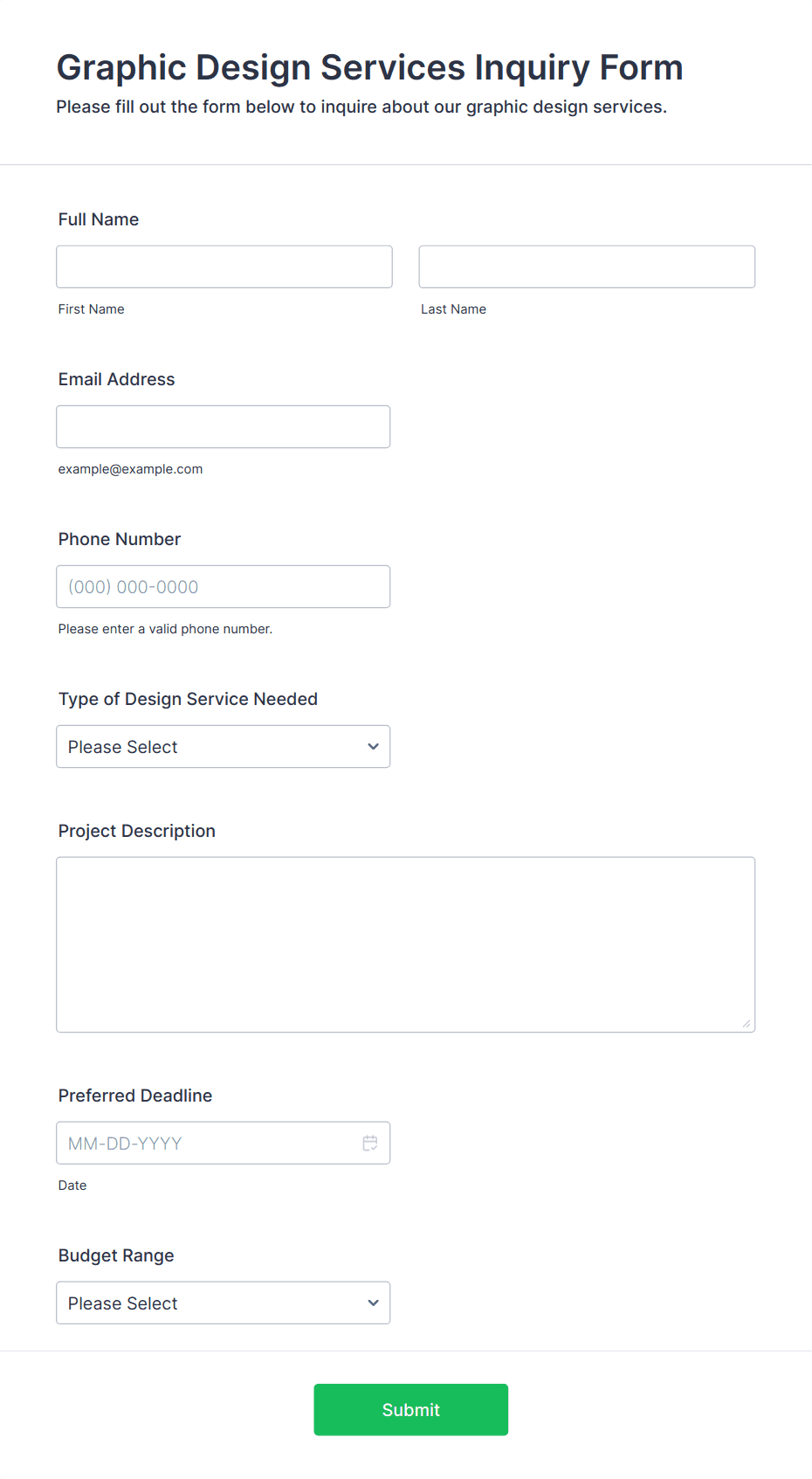Click the Phone Number label
Viewport: 812px width, 1479px height.
pyautogui.click(x=120, y=539)
